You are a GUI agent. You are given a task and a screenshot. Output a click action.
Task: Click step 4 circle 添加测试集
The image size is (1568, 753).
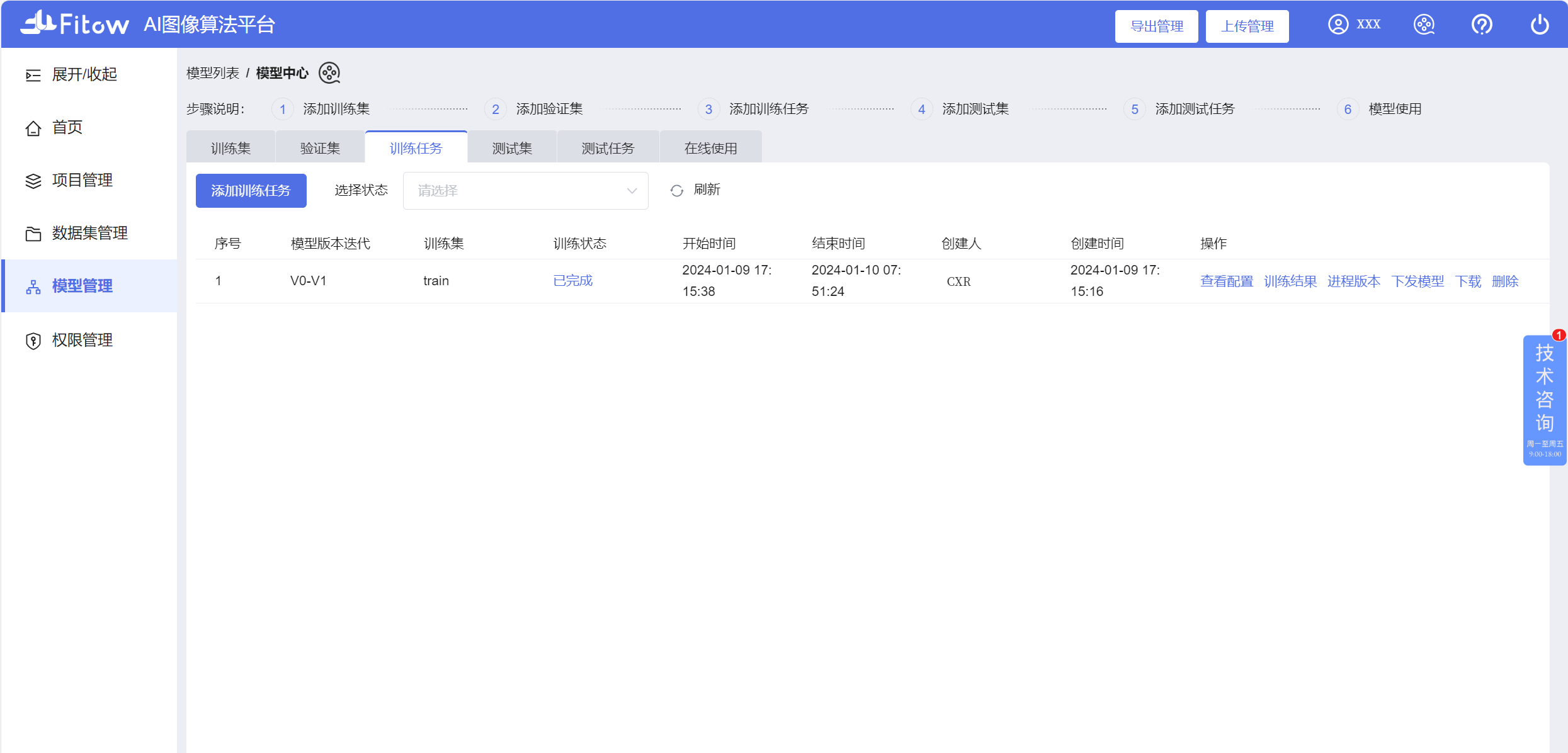[x=921, y=110]
